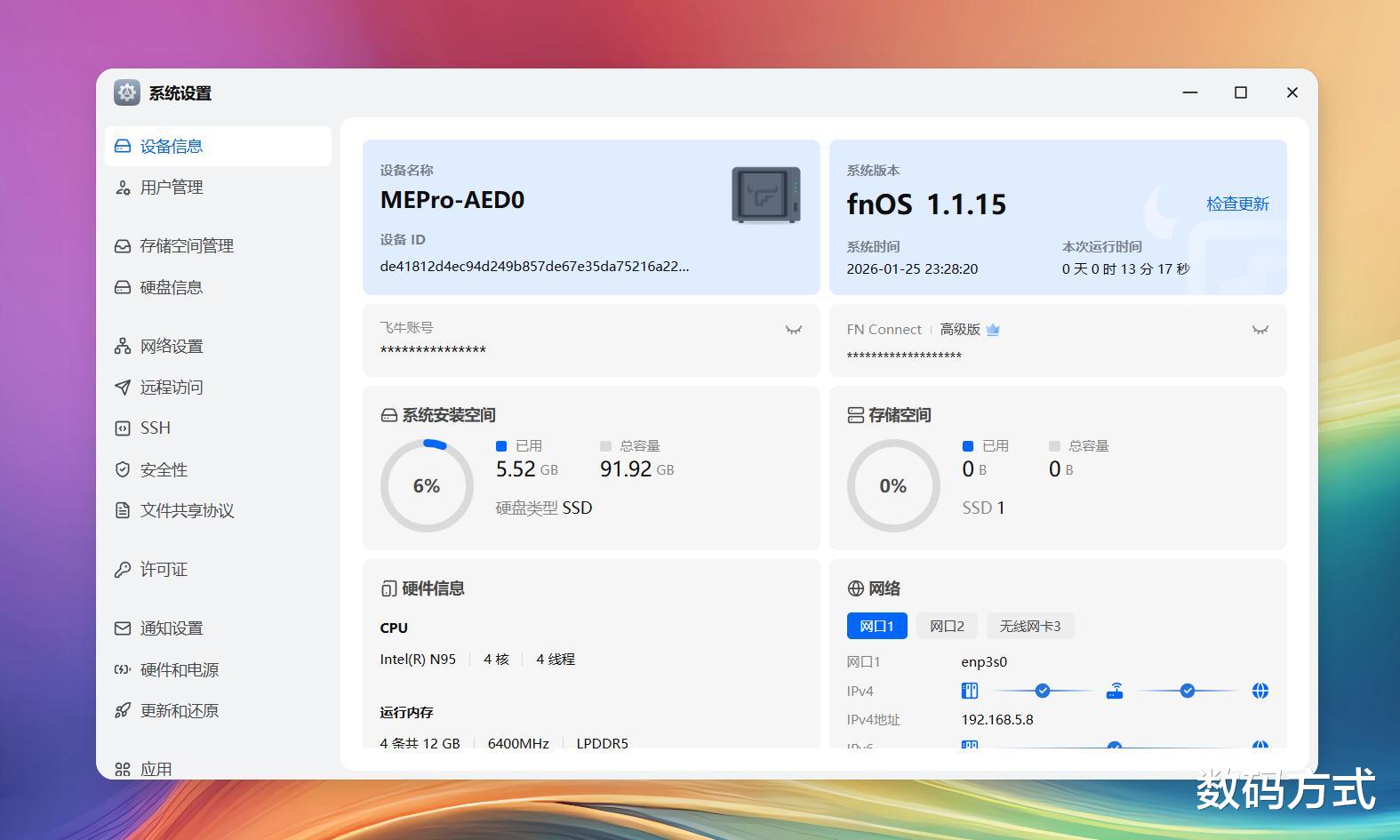Click the 许可证 key icon
Viewport: 1400px width, 840px height.
click(123, 570)
